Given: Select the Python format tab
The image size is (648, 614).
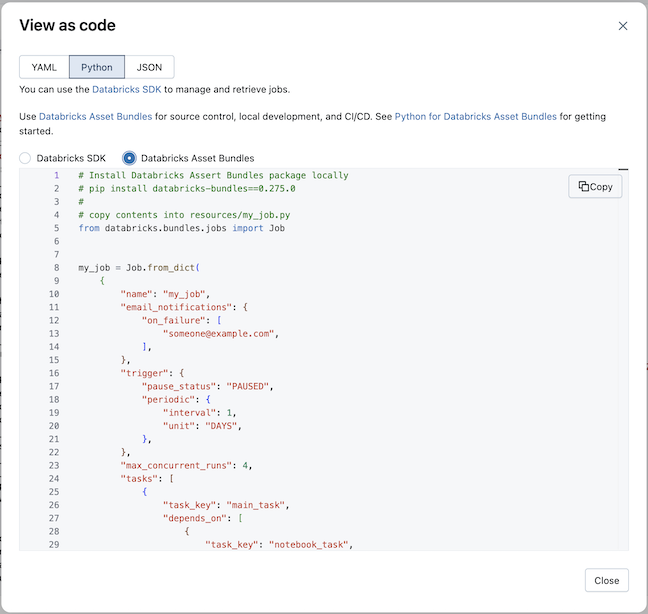Looking at the screenshot, I should 97,67.
